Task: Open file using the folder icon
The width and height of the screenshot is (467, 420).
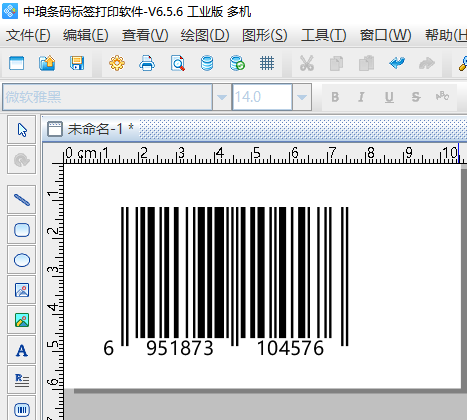Action: pyautogui.click(x=47, y=63)
